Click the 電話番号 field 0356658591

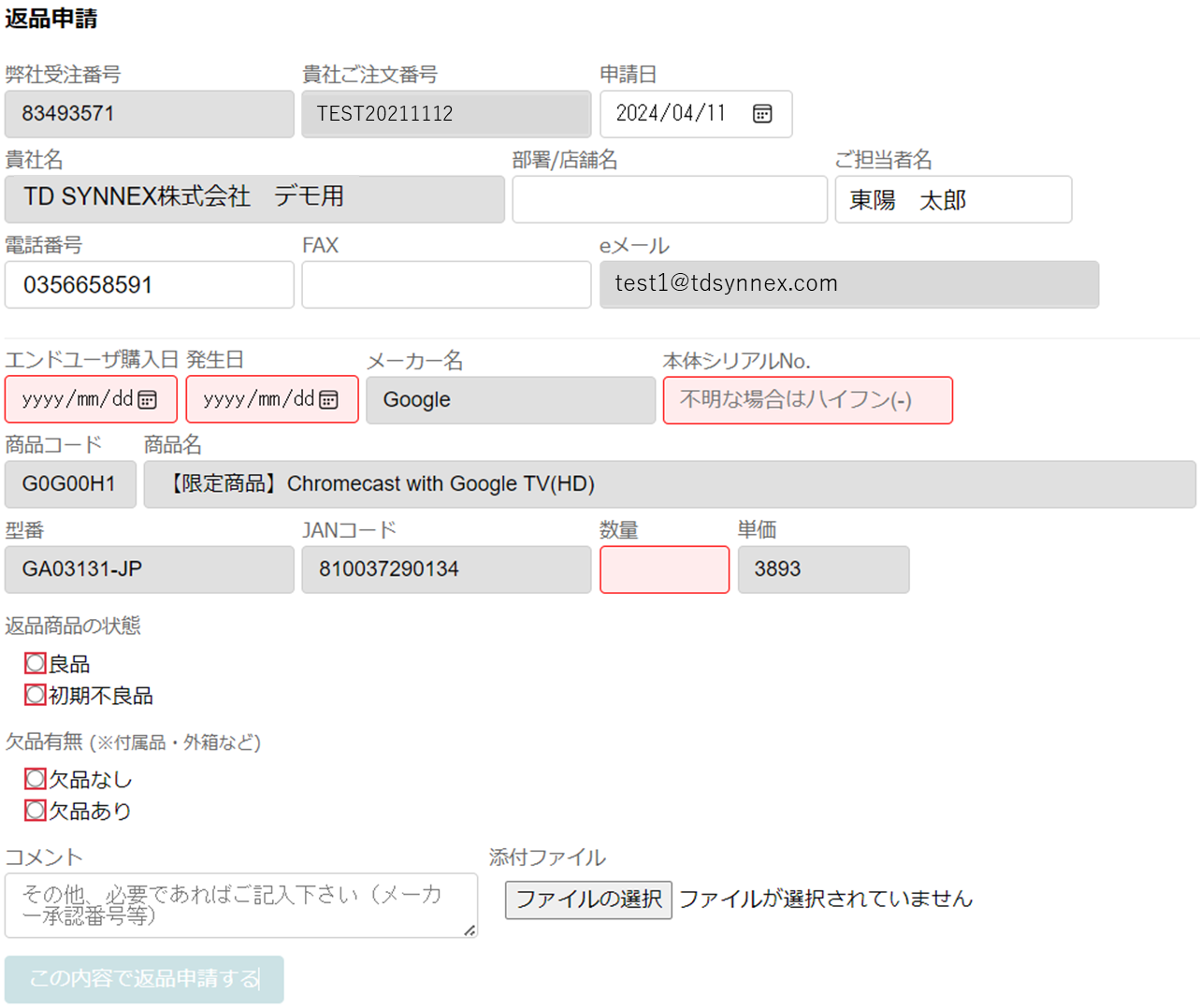(150, 284)
